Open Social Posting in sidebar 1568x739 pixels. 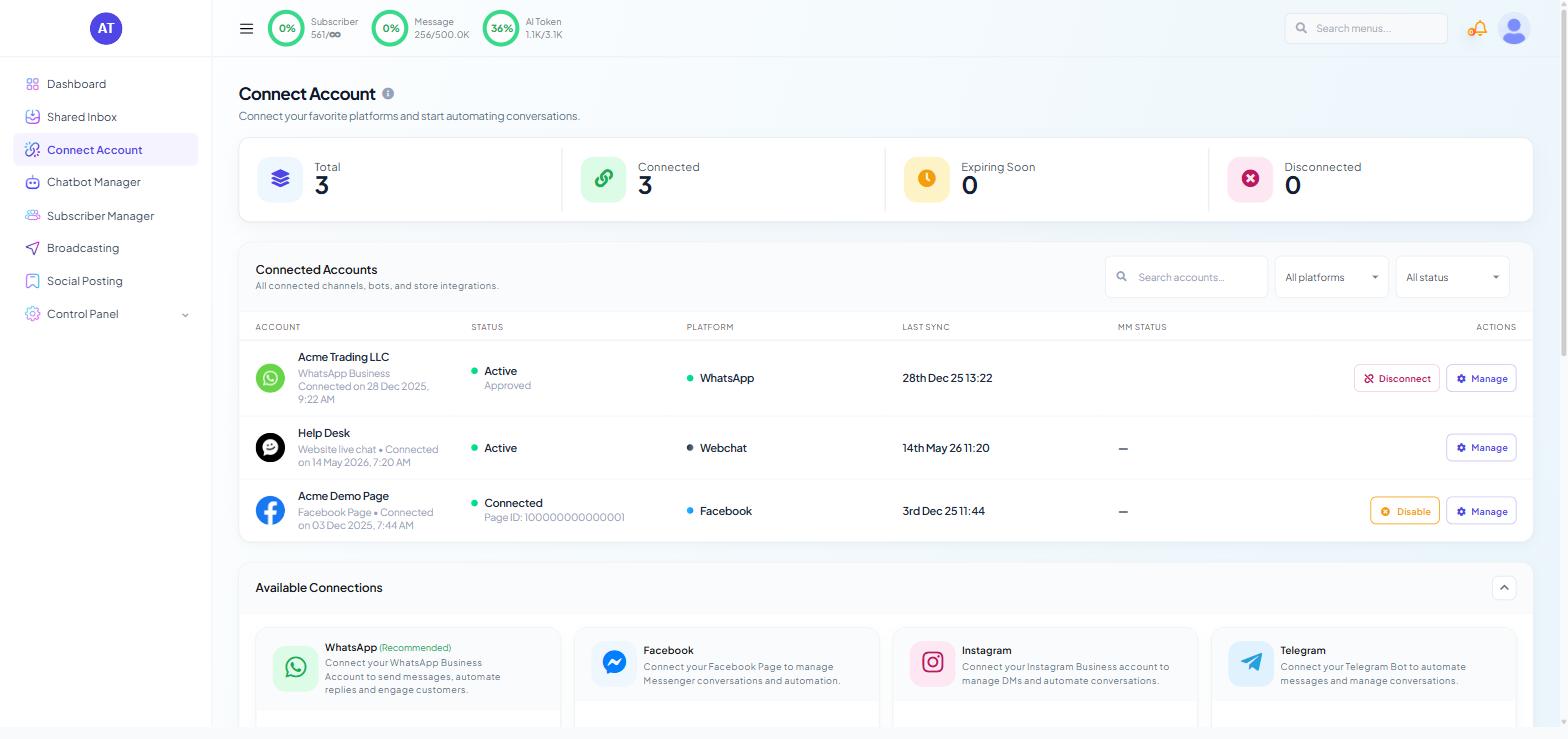106,281
